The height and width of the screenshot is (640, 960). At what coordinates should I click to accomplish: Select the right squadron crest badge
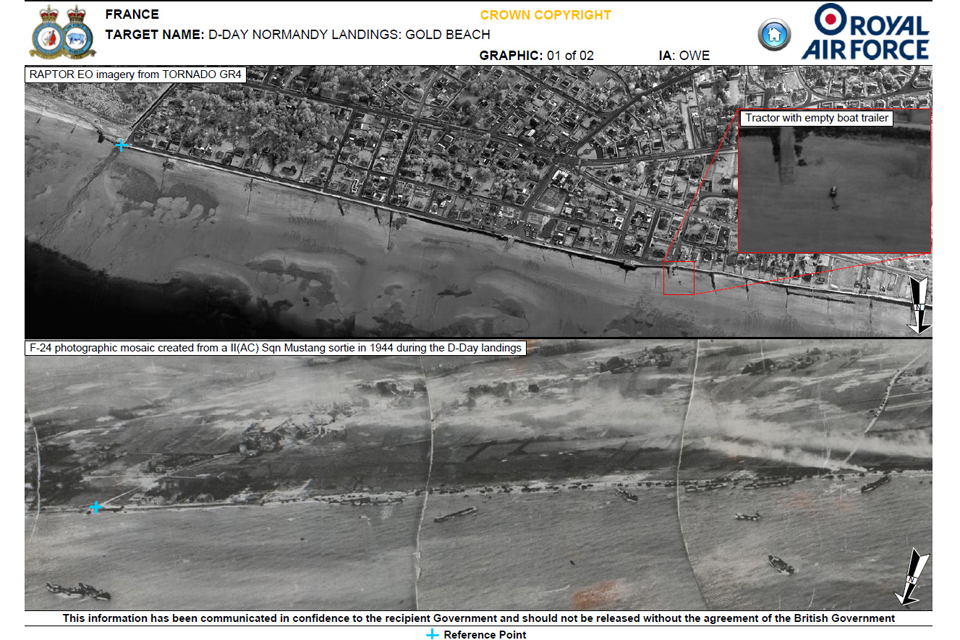click(78, 31)
